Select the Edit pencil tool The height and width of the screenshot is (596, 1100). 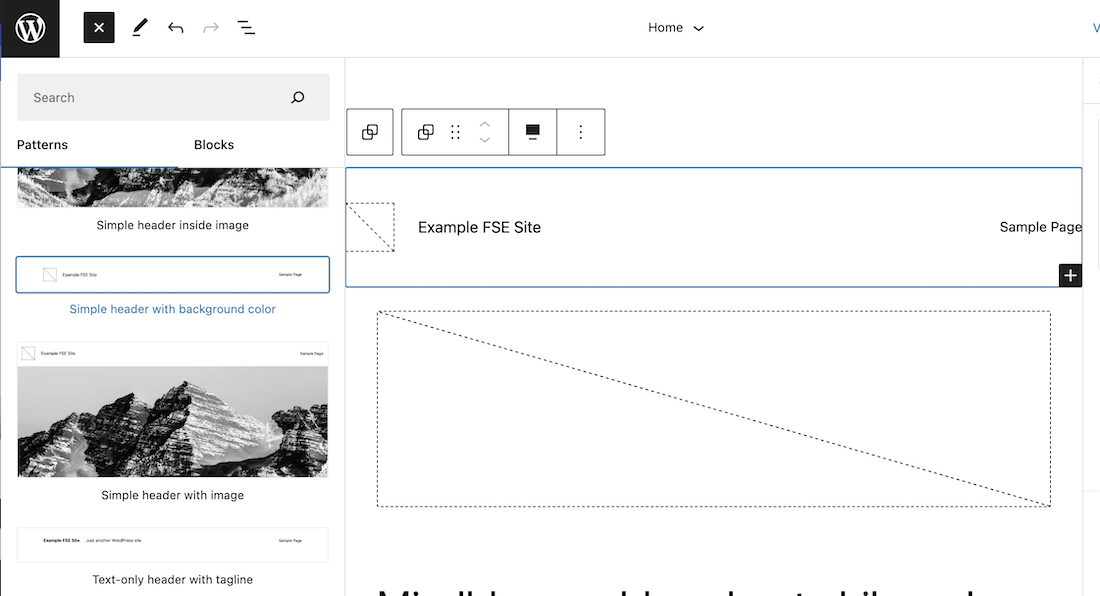point(139,28)
